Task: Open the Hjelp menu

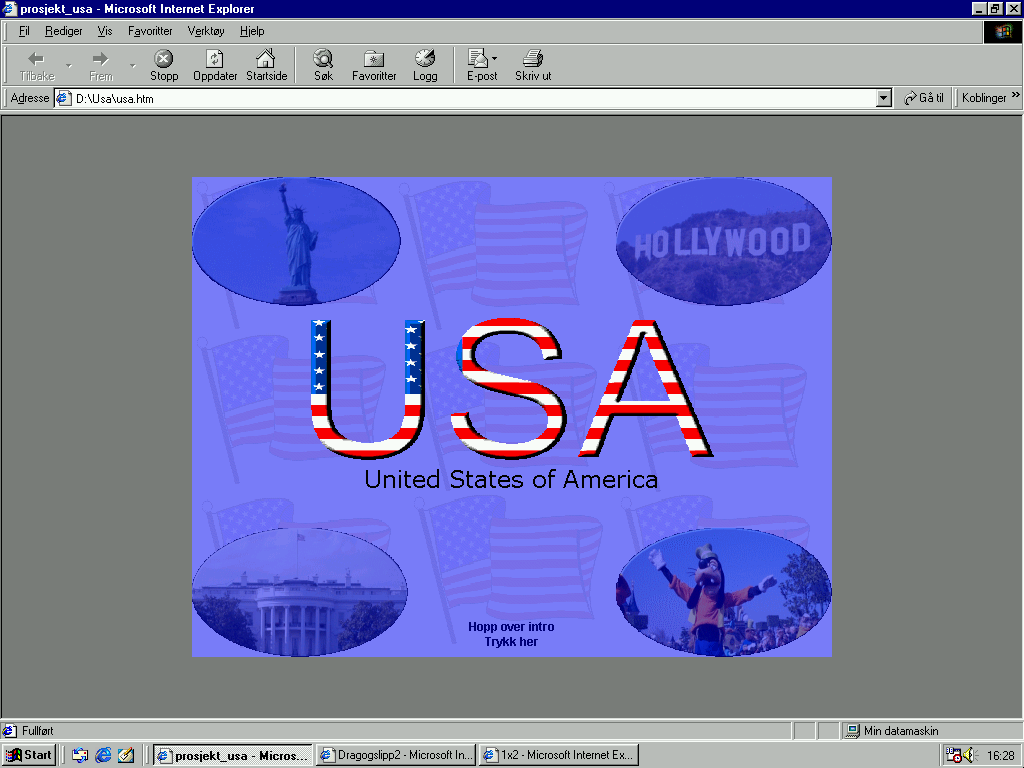Action: (x=252, y=31)
